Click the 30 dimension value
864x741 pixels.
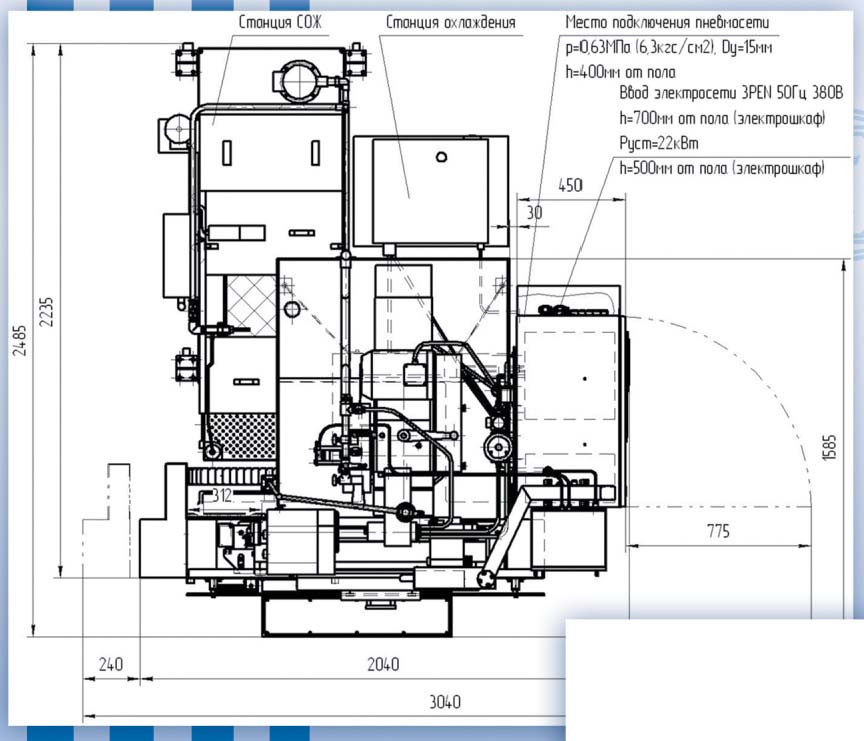click(535, 212)
